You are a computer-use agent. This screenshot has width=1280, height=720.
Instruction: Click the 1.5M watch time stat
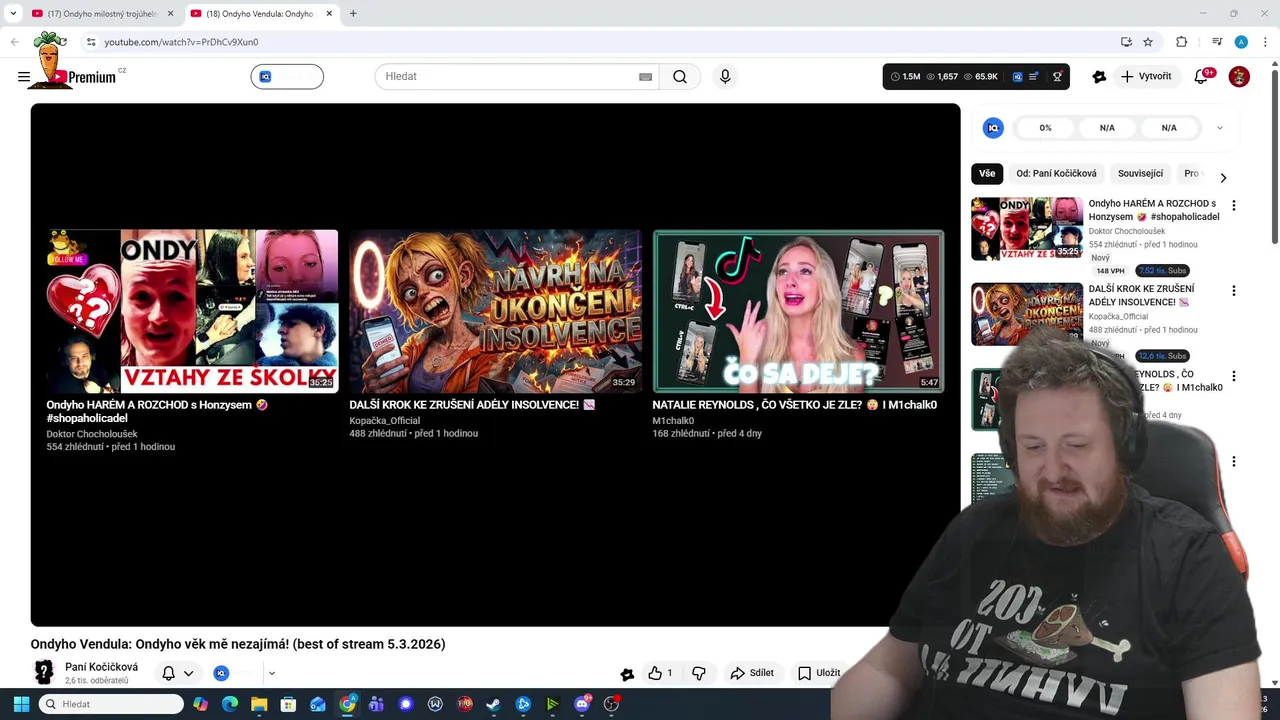[905, 77]
